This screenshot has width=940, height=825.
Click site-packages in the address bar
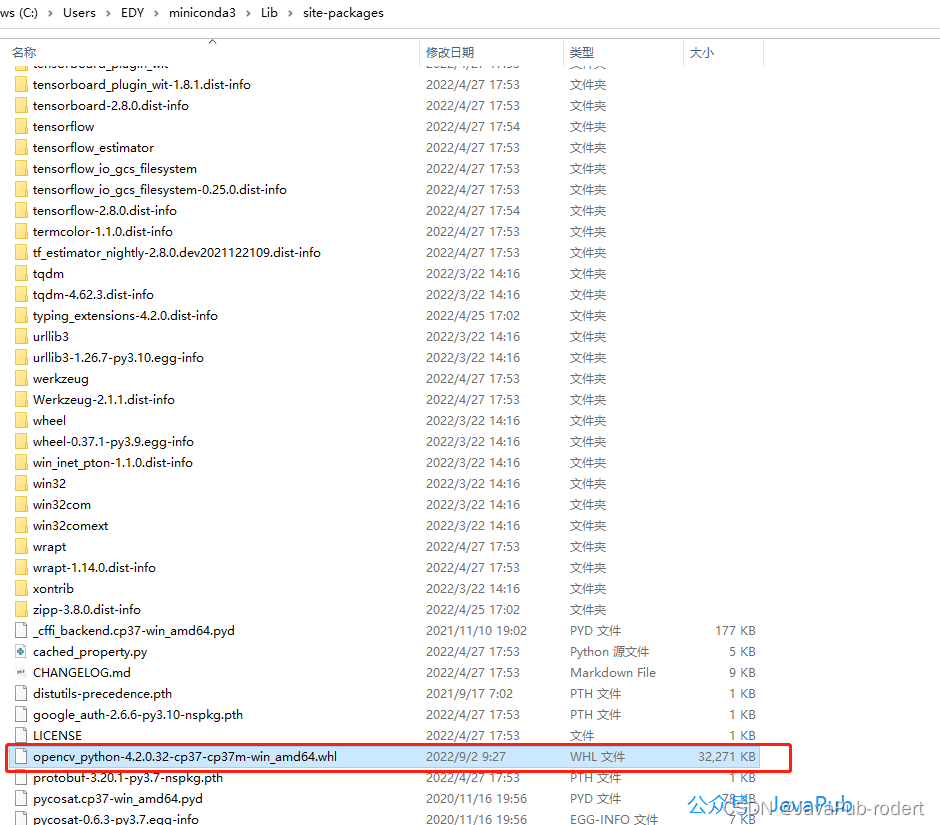click(x=343, y=13)
